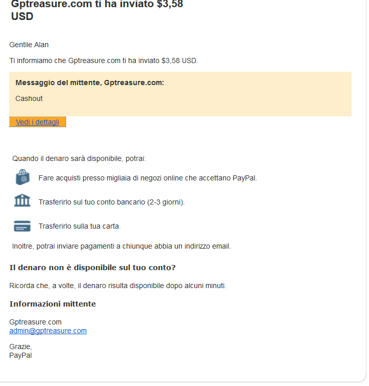Click the 'Gptreasure.com' sender name above email link
The height and width of the screenshot is (386, 369).
35,322
